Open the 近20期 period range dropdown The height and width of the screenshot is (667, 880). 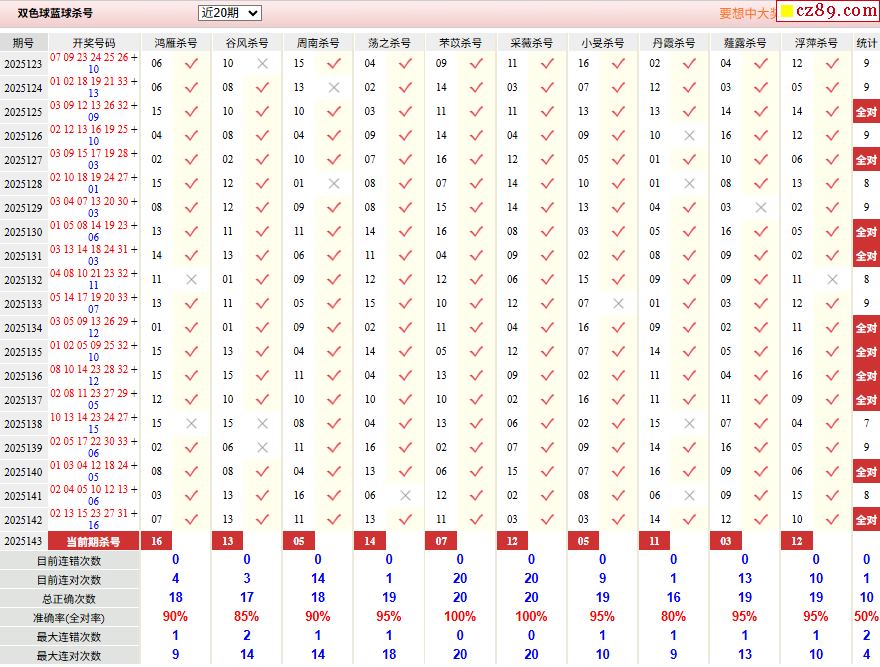[229, 13]
